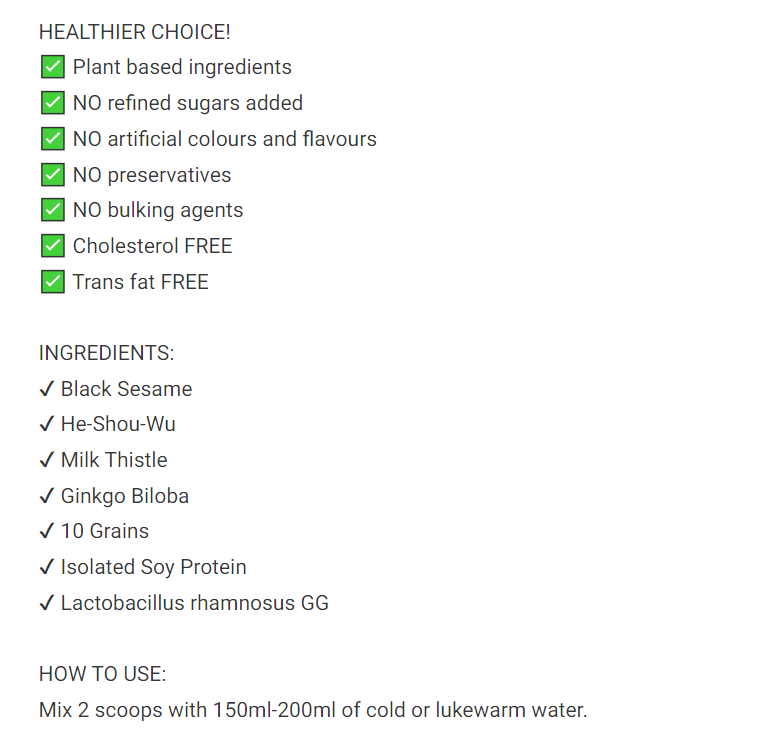765x734 pixels.
Task: Click the INGREDIENTS: heading text
Action: [x=106, y=353]
